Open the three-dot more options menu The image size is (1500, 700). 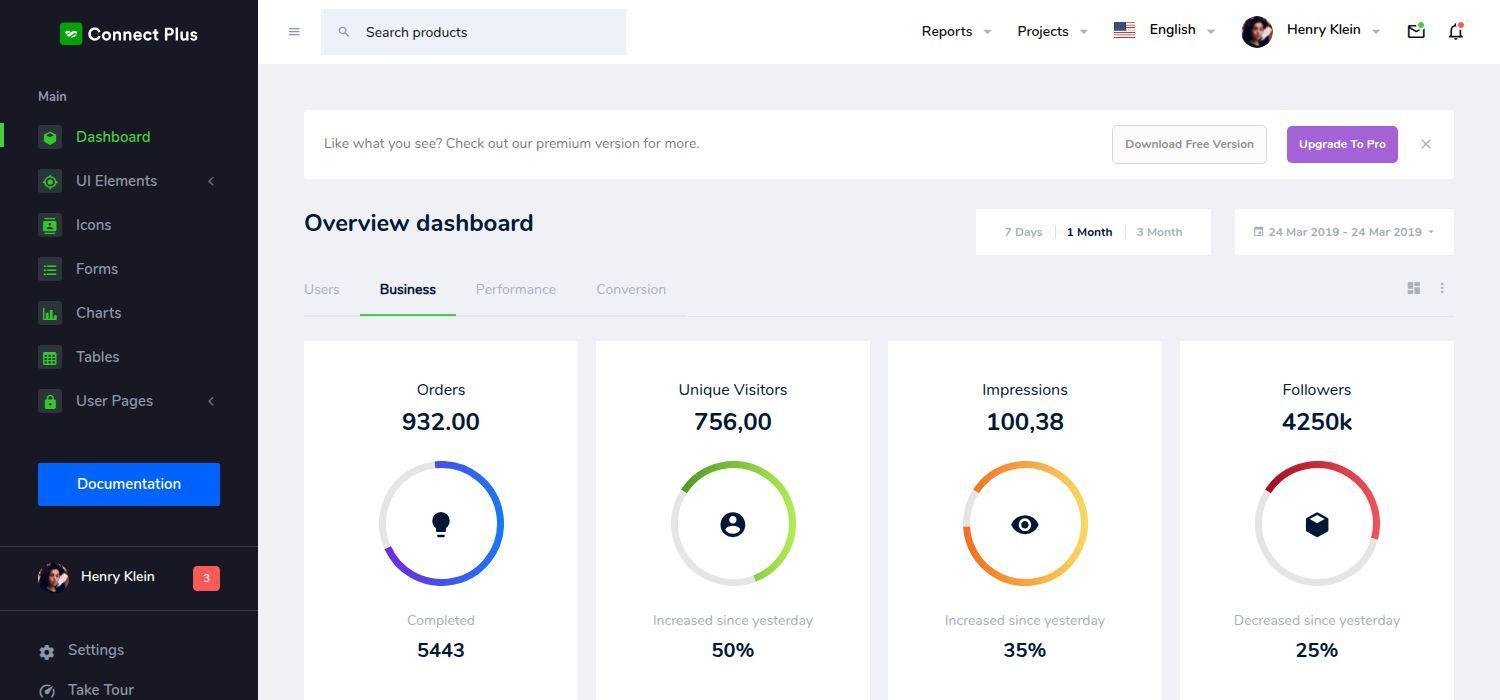tap(1442, 288)
